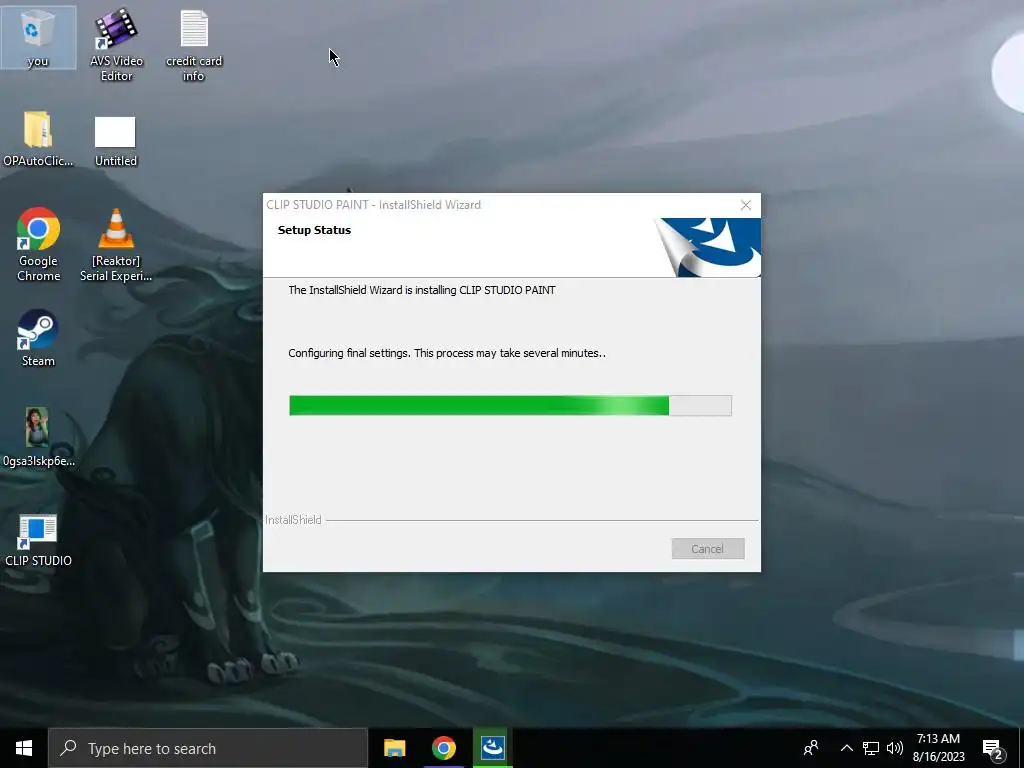The height and width of the screenshot is (768, 1024).
Task: Click the CLIP STUDIO PAINT installer title bar
Action: (496, 204)
